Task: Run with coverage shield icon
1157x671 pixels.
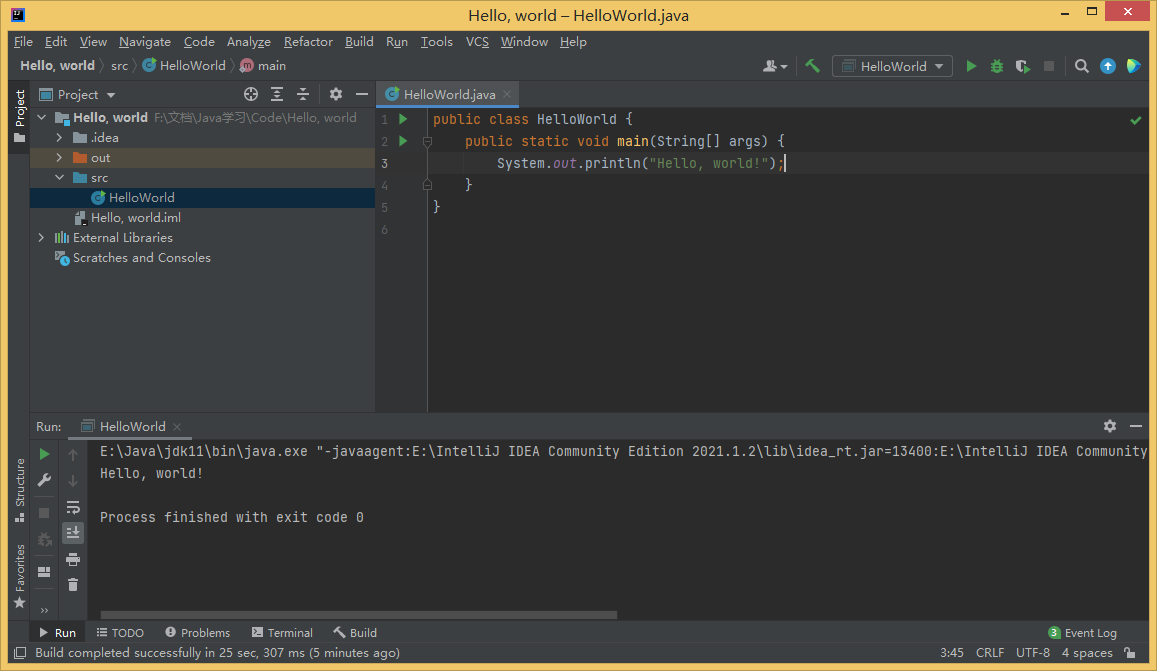Action: [x=1023, y=66]
